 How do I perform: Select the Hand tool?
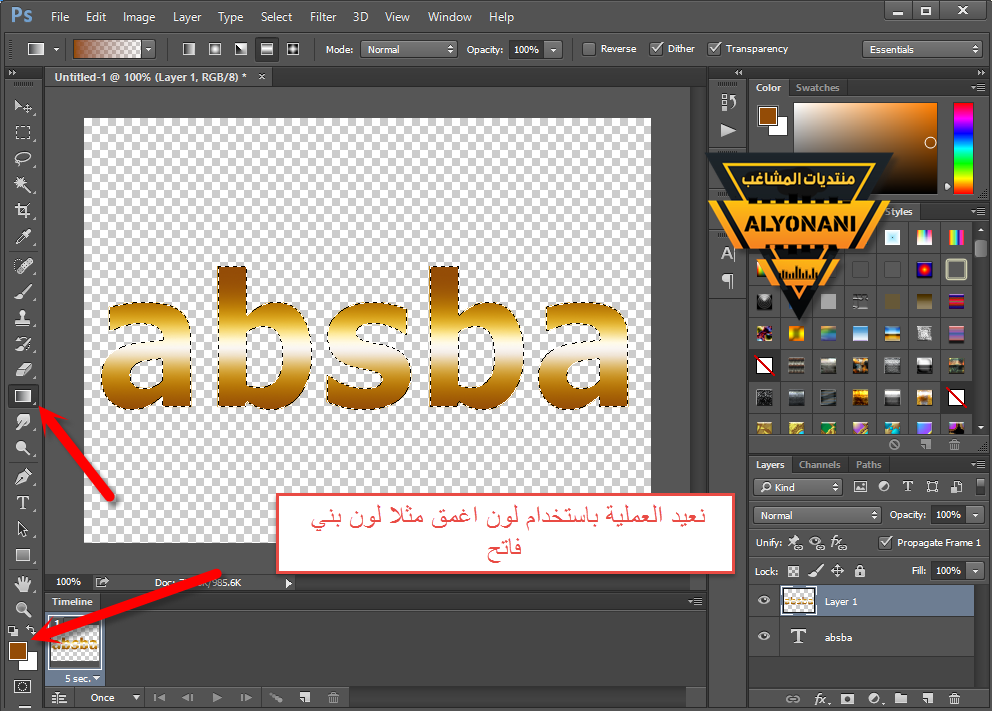(x=23, y=583)
